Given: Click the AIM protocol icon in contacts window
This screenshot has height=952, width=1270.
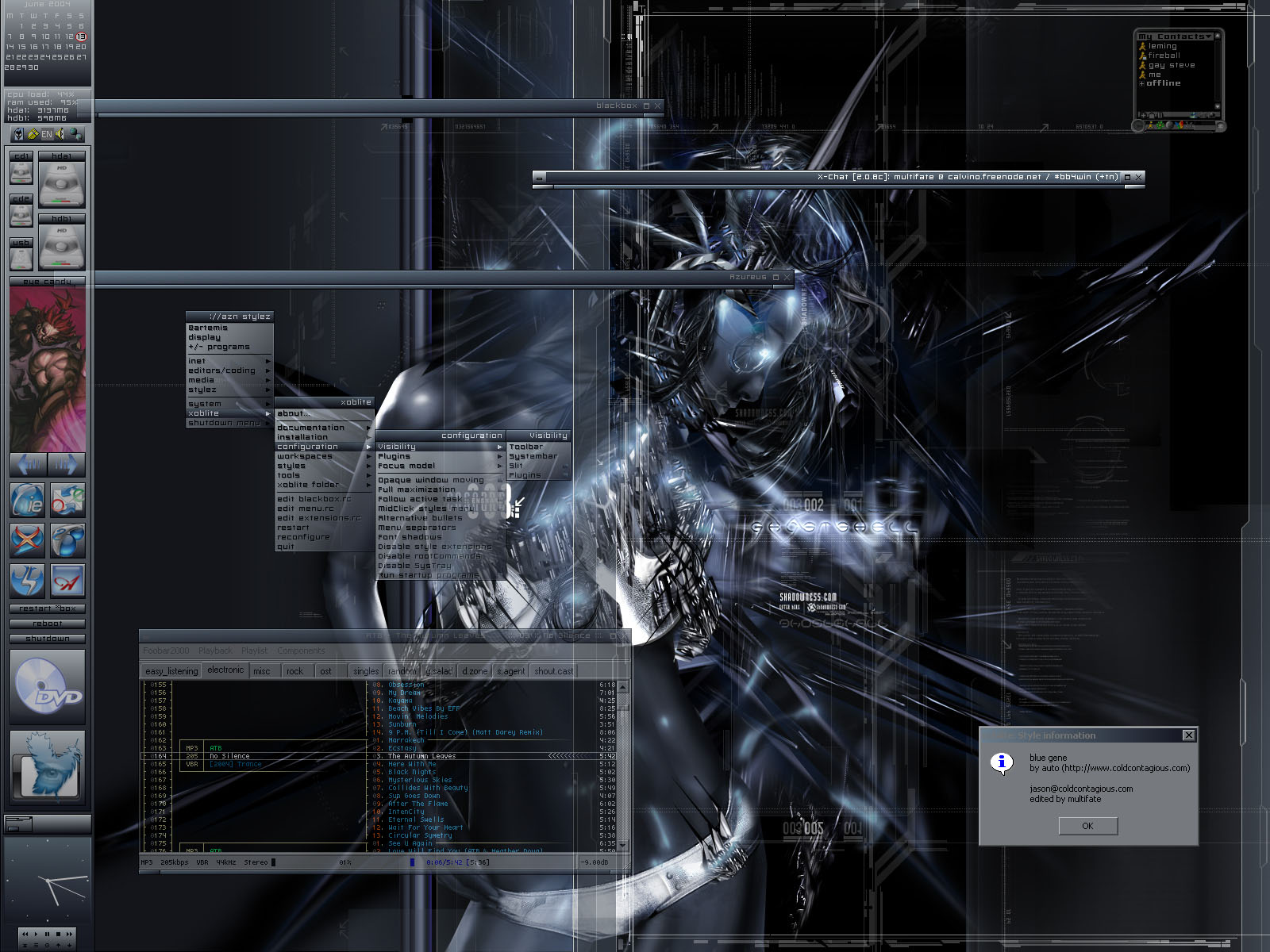Looking at the screenshot, I should pos(1151,125).
